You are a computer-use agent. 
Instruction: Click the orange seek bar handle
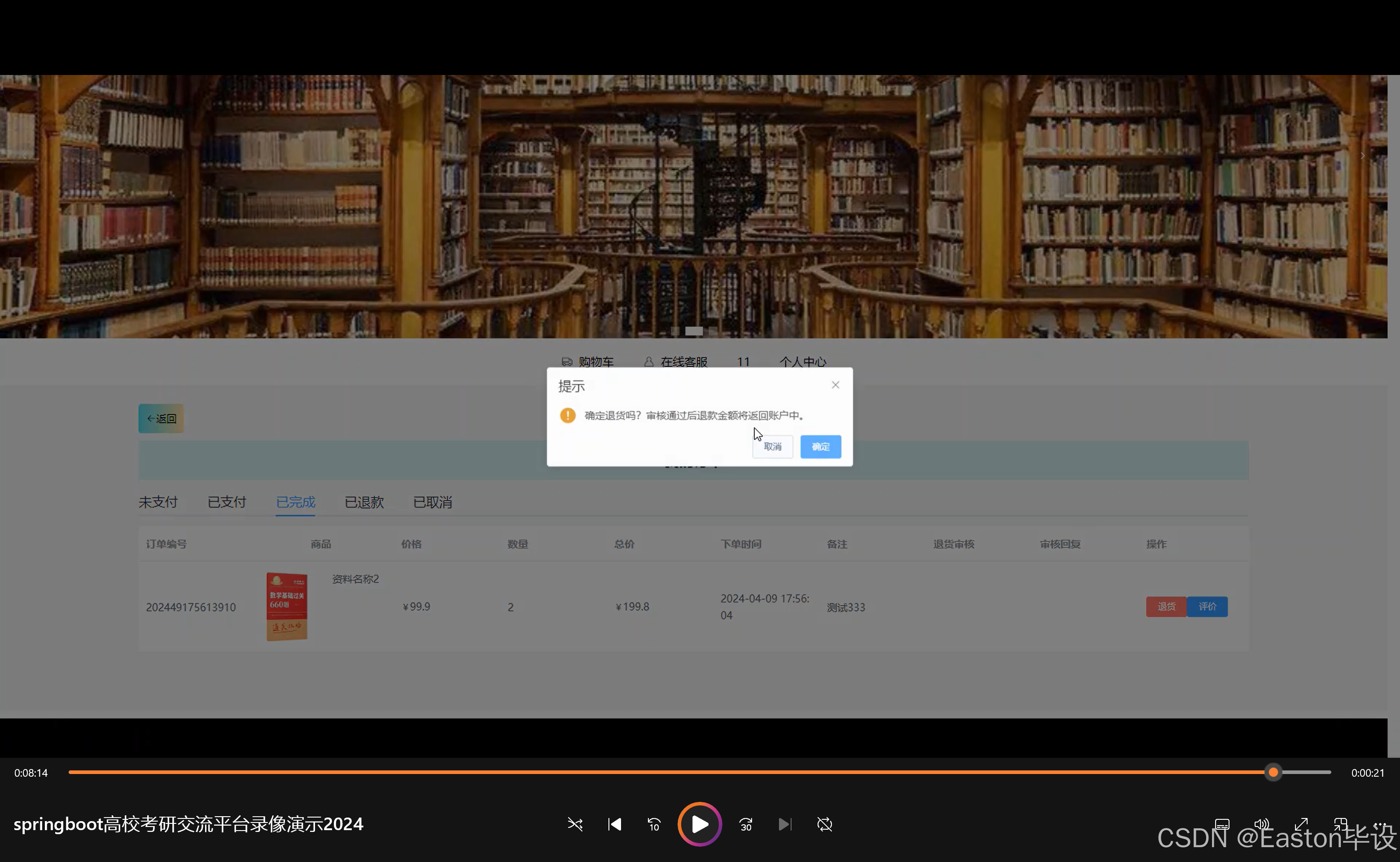pyautogui.click(x=1273, y=773)
